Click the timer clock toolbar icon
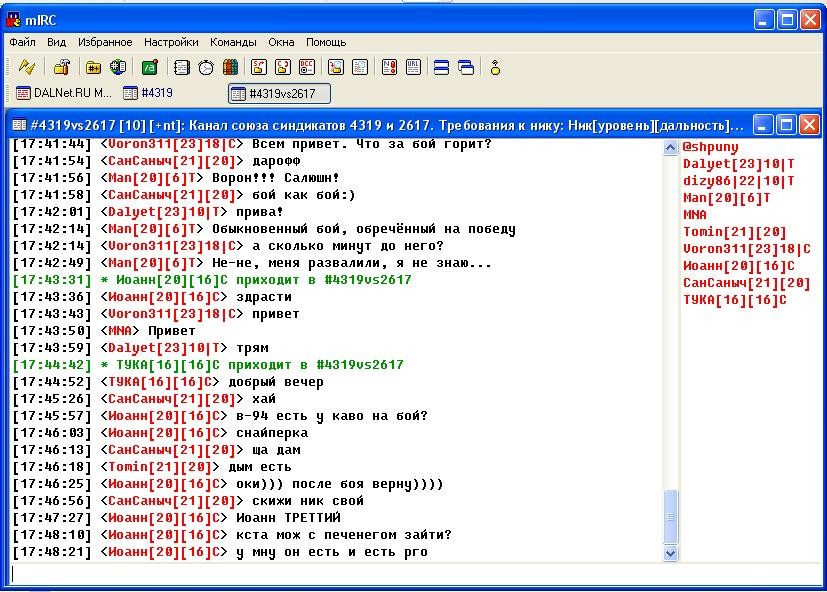The image size is (827, 592). click(206, 67)
